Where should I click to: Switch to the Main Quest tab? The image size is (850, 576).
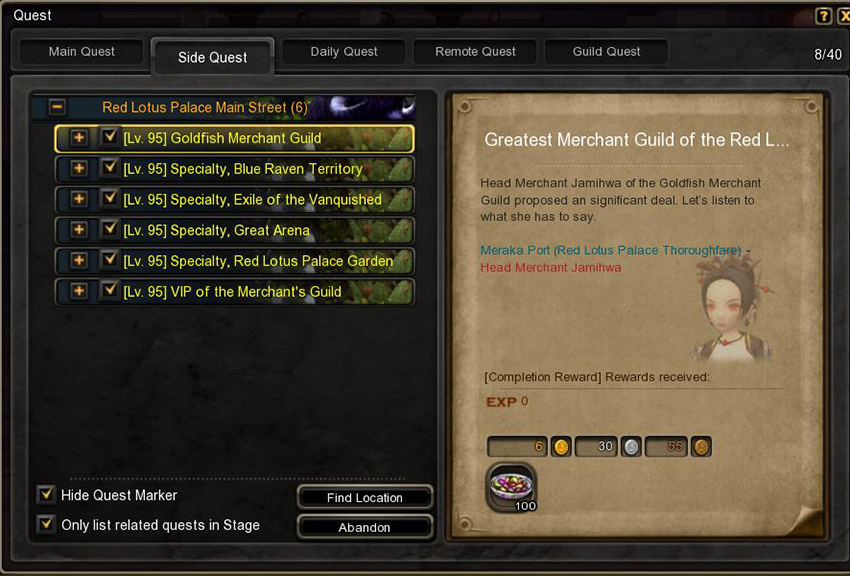(81, 51)
